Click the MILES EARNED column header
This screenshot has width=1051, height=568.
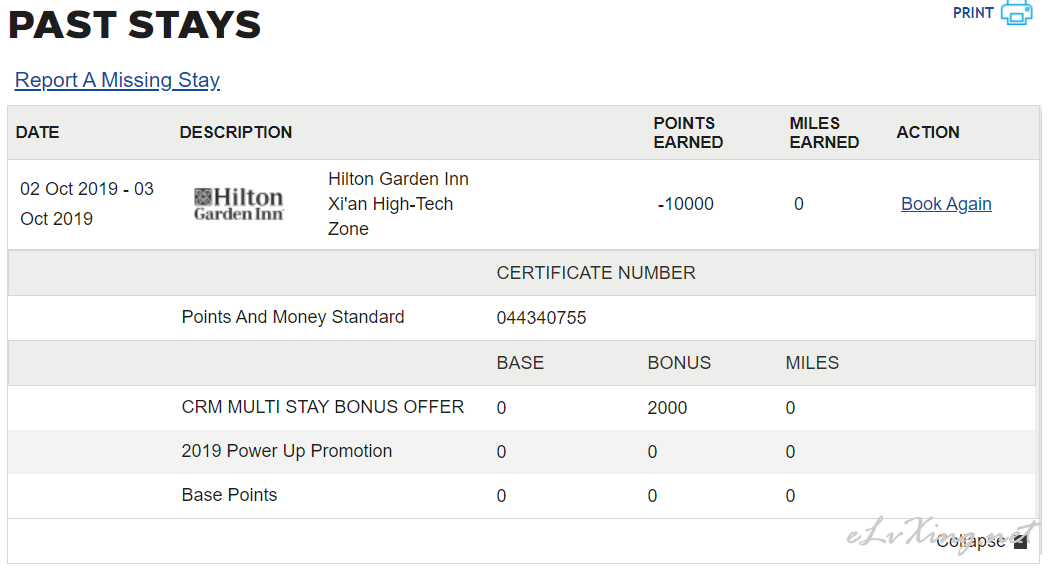[x=824, y=133]
